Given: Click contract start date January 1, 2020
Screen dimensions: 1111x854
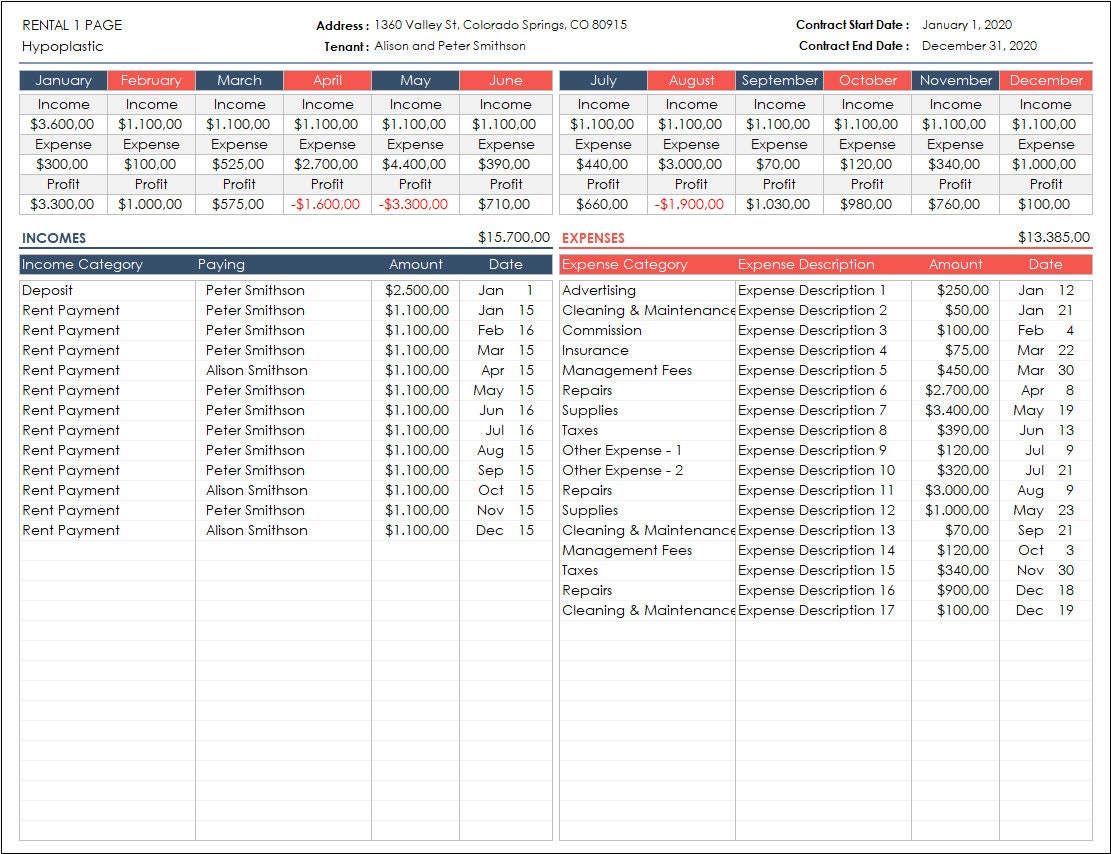Looking at the screenshot, I should pos(966,25).
